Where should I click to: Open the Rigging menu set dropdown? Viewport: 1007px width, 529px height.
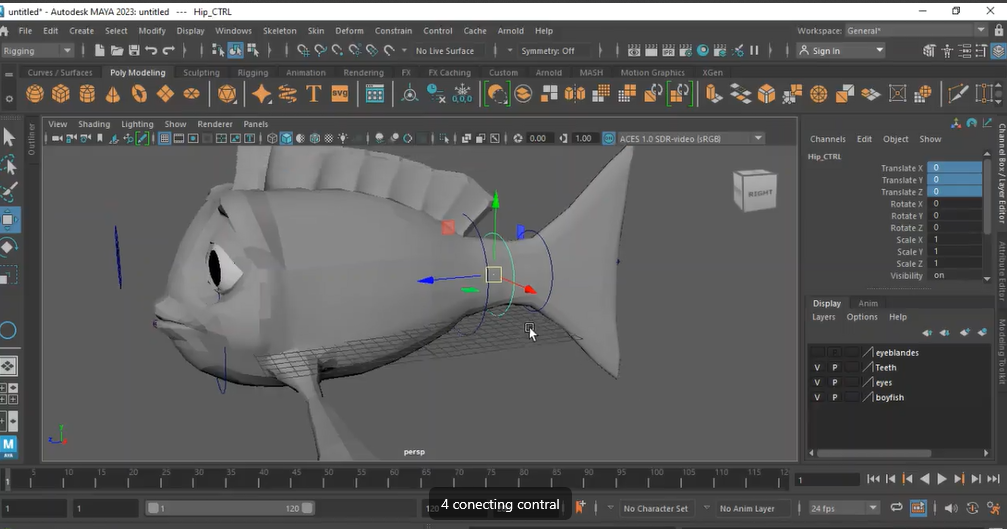37,51
